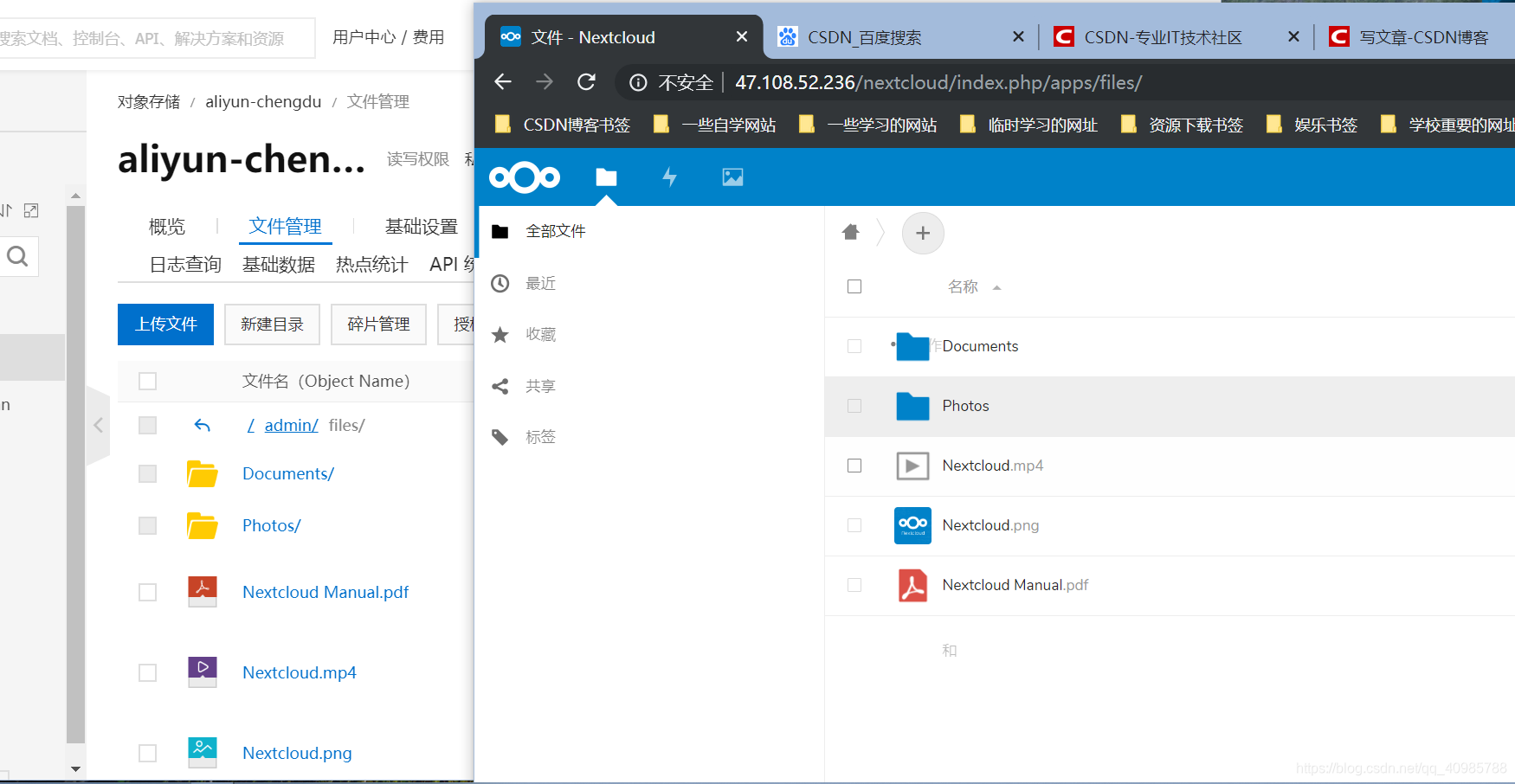Switch to 基础设置 tab in Aliyun console
This screenshot has width=1515, height=784.
point(422,227)
